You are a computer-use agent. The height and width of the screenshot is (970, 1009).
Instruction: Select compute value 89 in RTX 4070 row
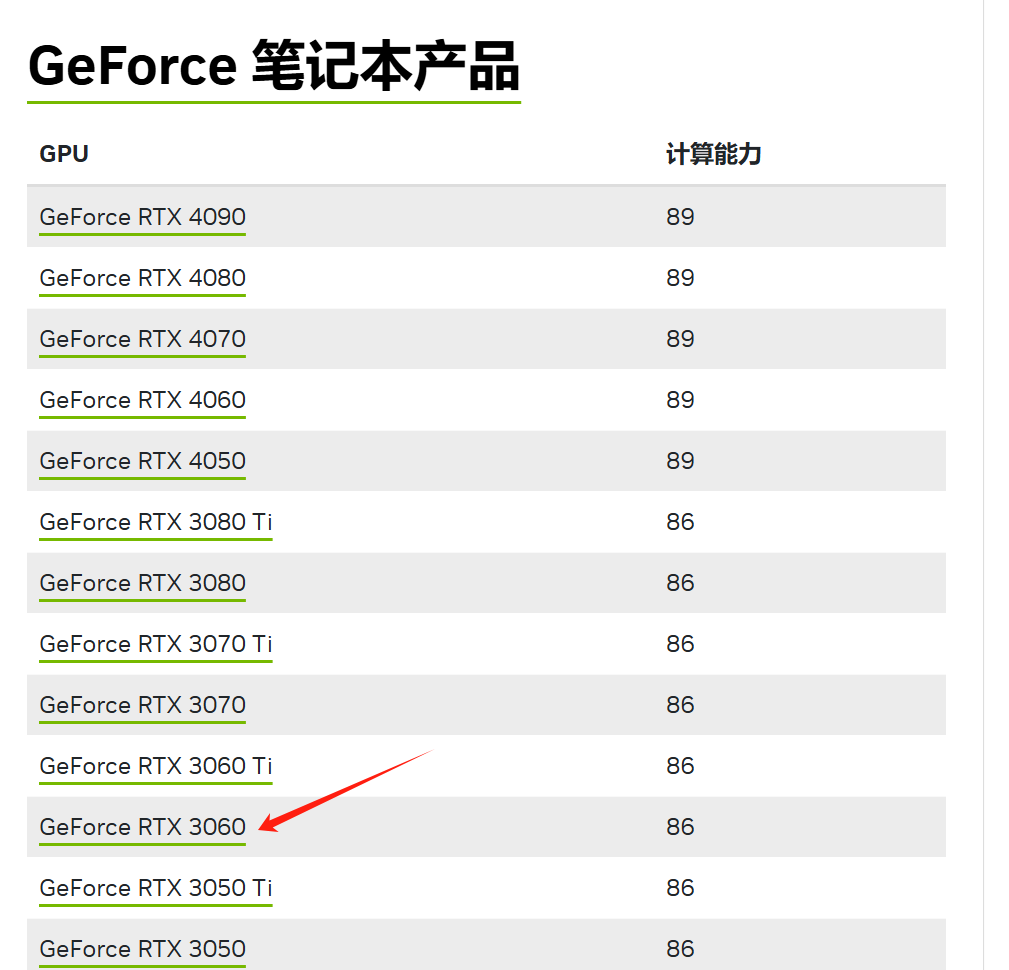click(680, 339)
